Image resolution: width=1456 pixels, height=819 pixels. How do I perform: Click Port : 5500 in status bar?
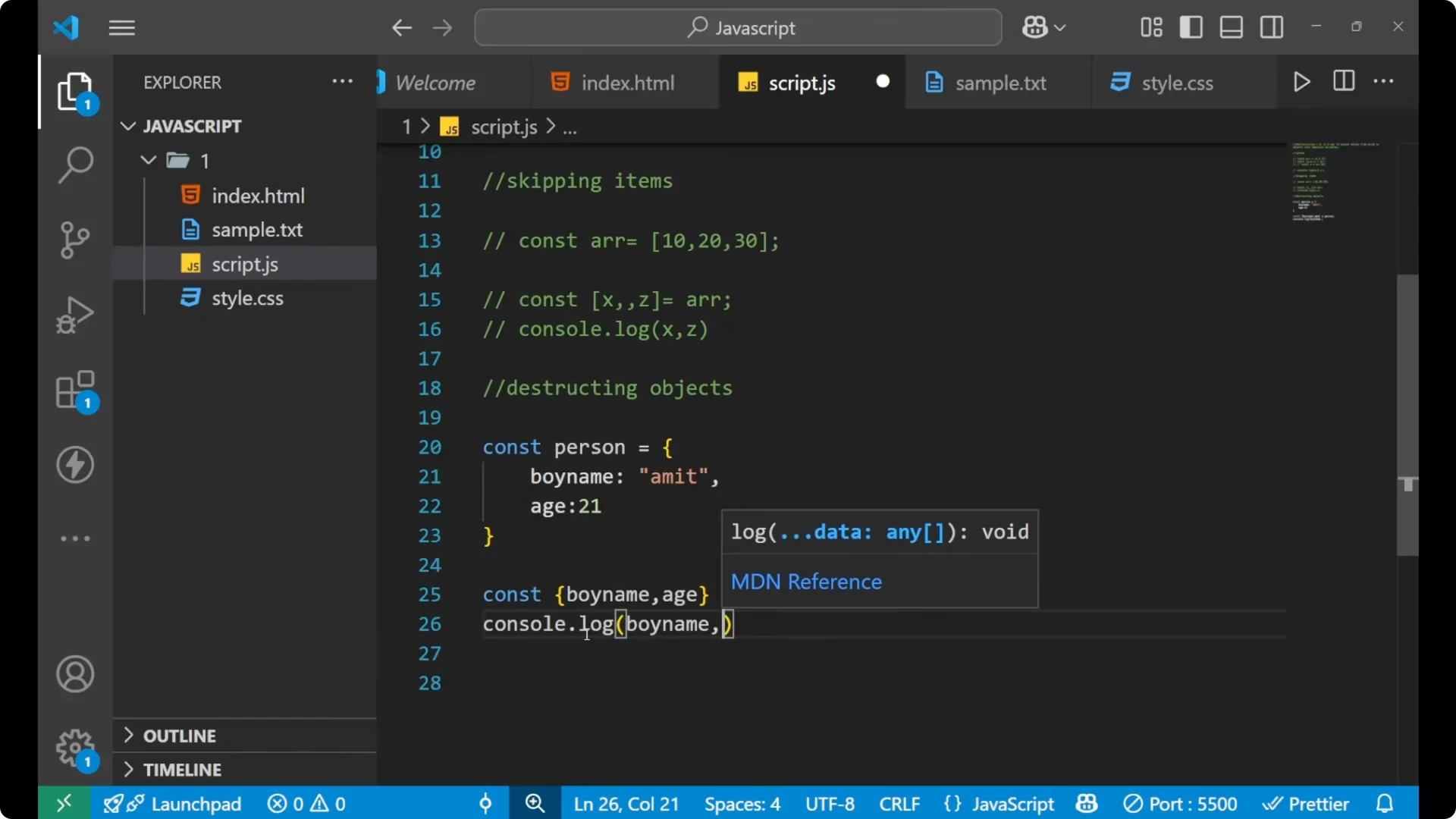coord(1181,803)
